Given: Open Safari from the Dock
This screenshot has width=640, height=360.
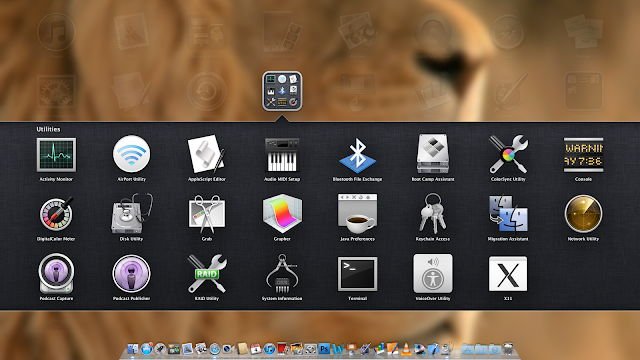Looking at the screenshot, I should click(215, 349).
